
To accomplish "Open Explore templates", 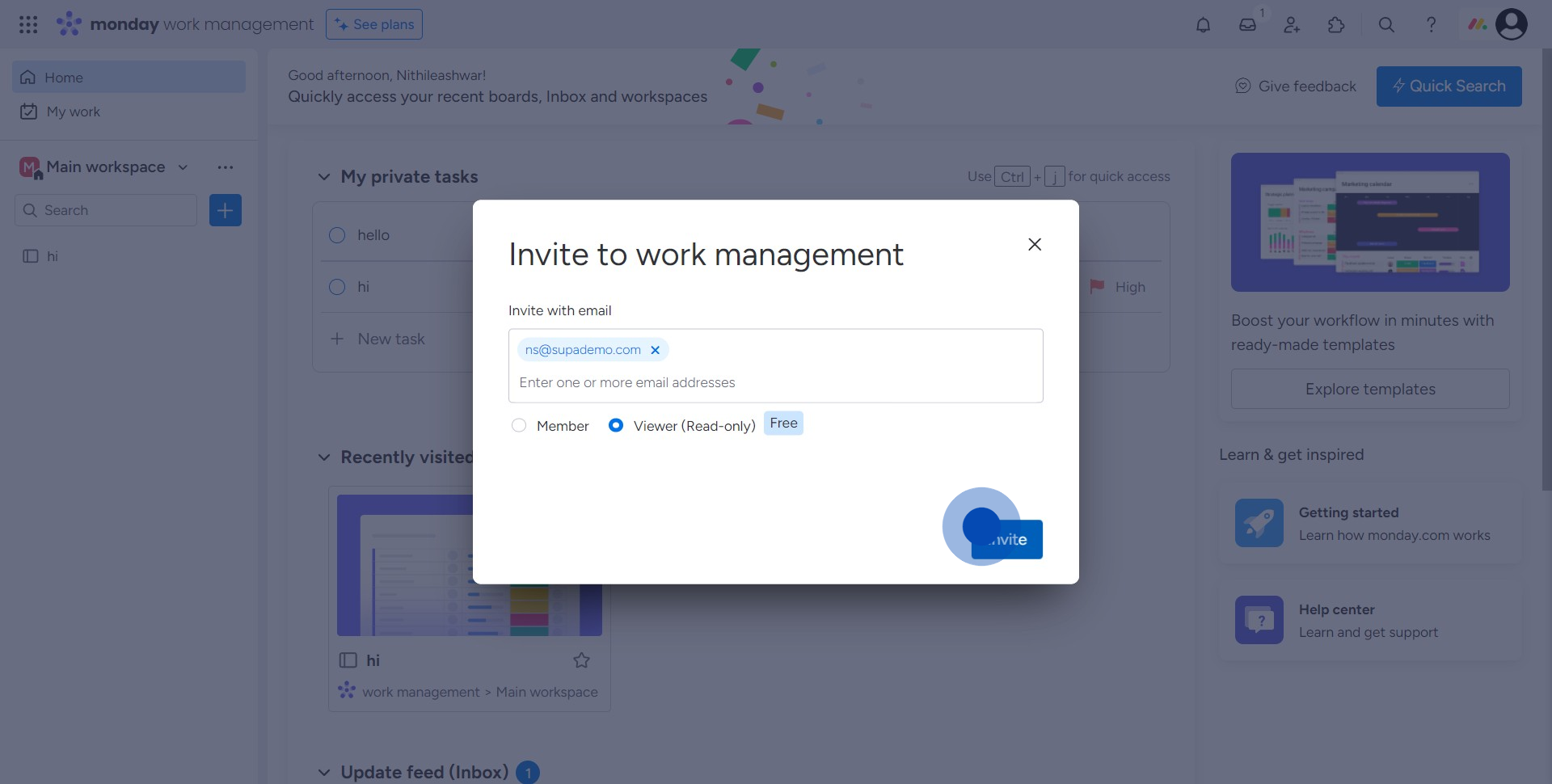I will point(1369,389).
